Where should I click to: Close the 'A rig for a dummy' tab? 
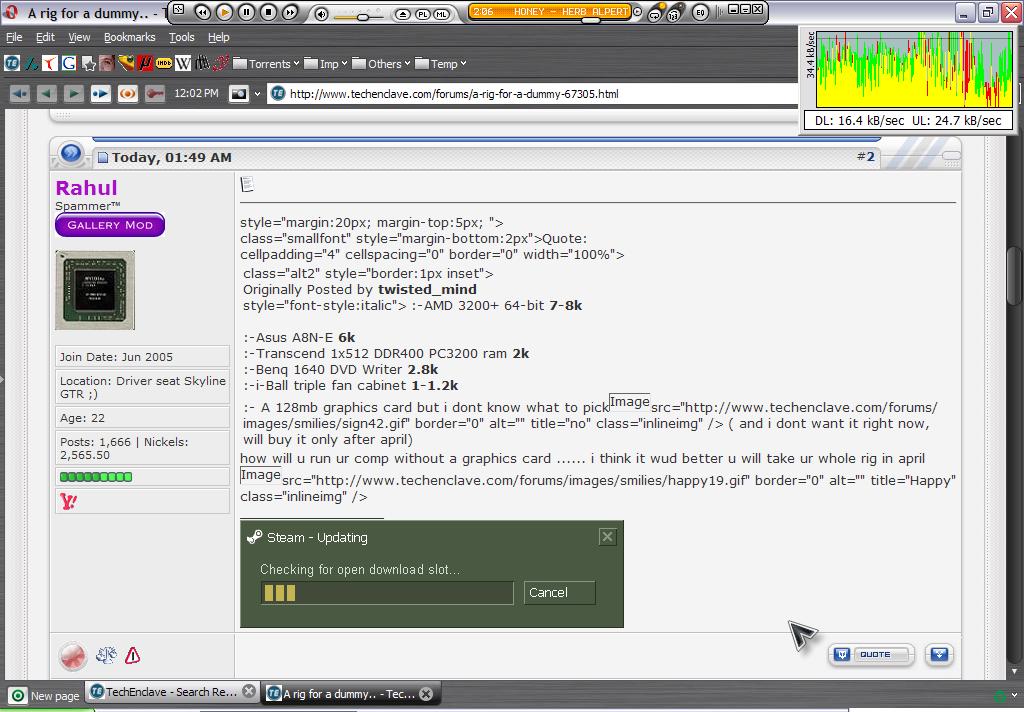(x=426, y=694)
